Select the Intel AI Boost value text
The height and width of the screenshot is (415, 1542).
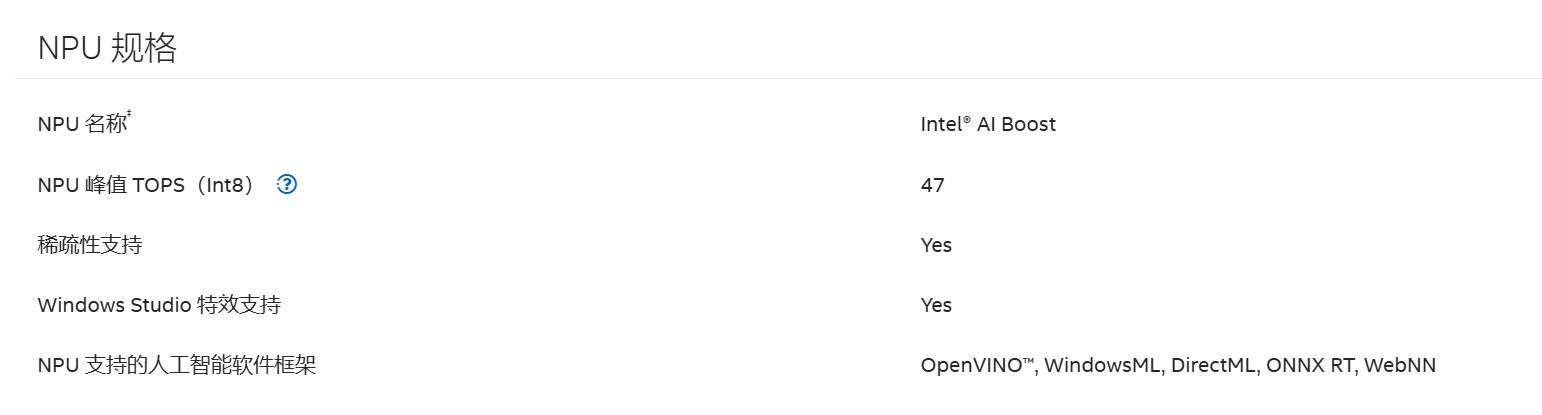pos(988,124)
